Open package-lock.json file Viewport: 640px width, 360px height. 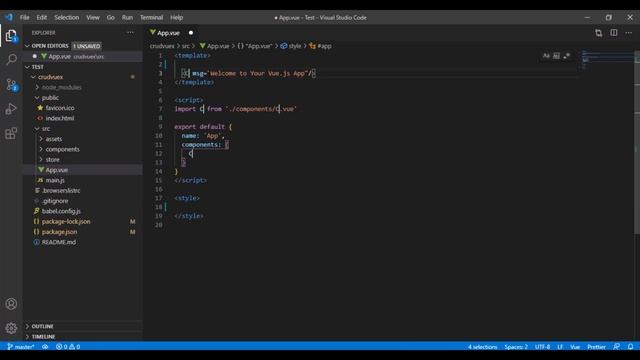[x=66, y=221]
